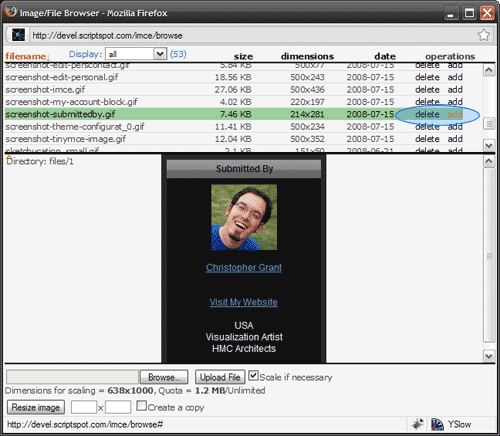The width and height of the screenshot is (500, 436).
Task: Click the bookmark star icon
Action: pyautogui.click(x=484, y=35)
